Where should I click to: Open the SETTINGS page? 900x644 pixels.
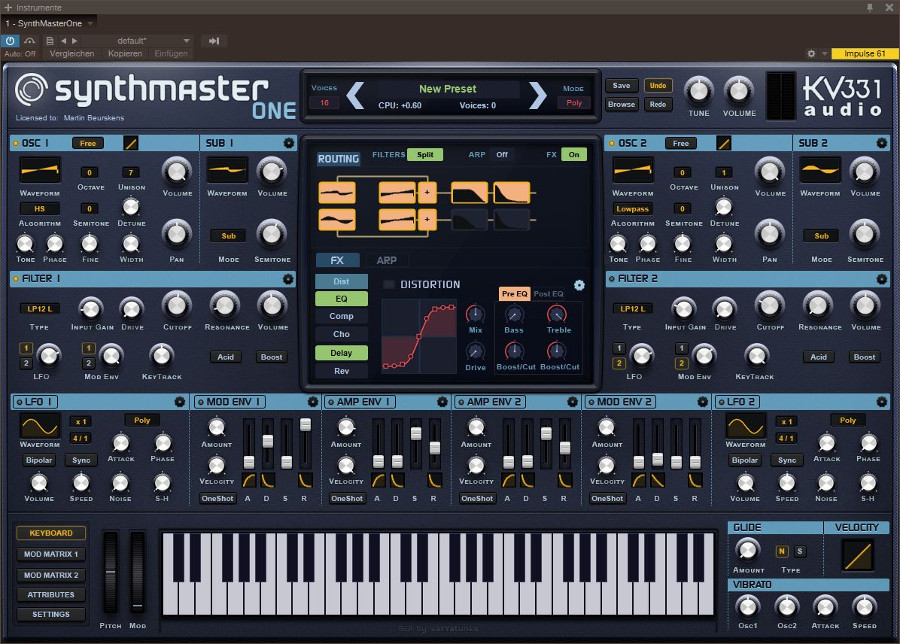51,614
